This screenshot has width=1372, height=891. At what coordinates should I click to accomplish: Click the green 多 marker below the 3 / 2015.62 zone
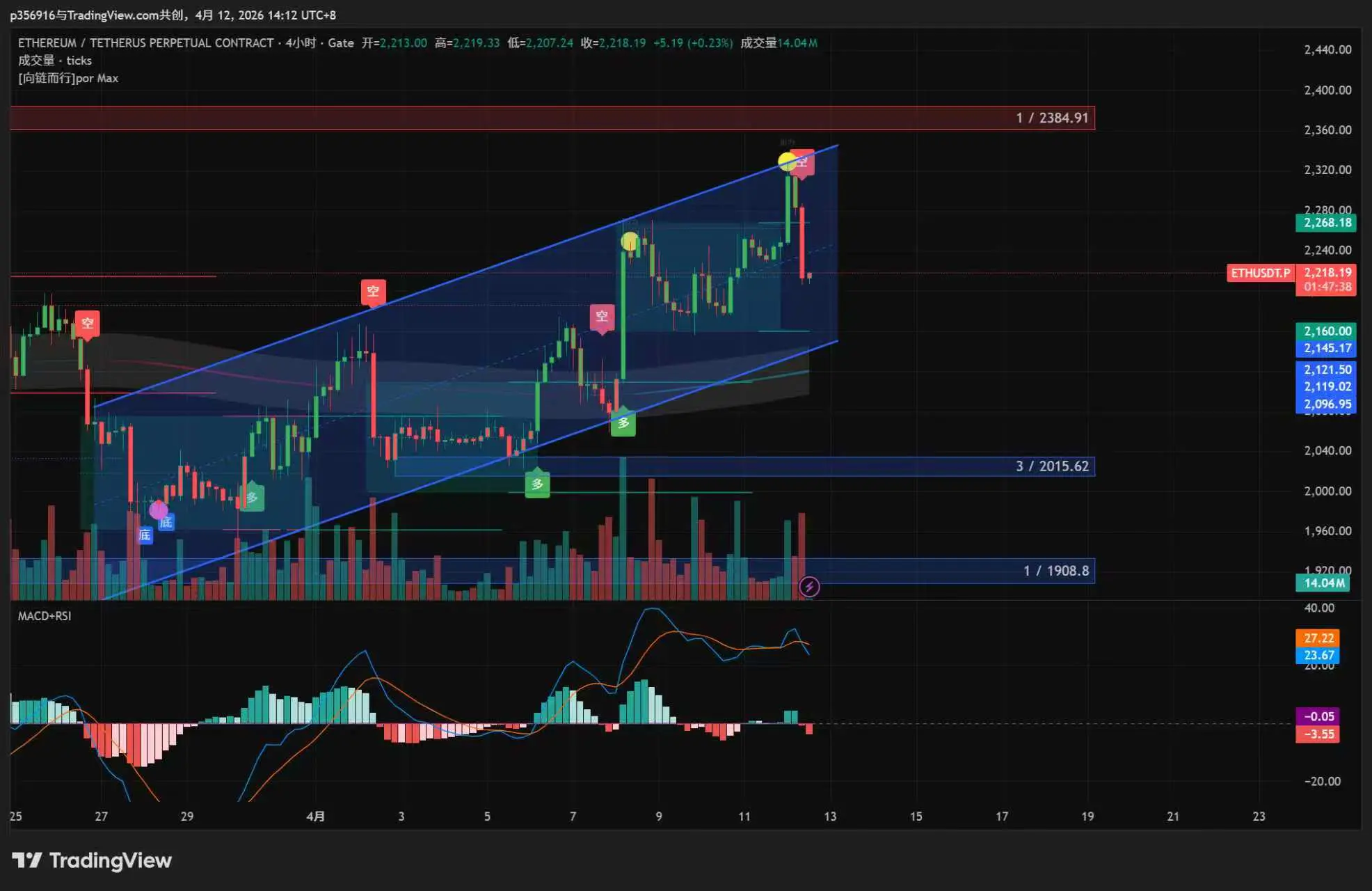click(x=537, y=484)
